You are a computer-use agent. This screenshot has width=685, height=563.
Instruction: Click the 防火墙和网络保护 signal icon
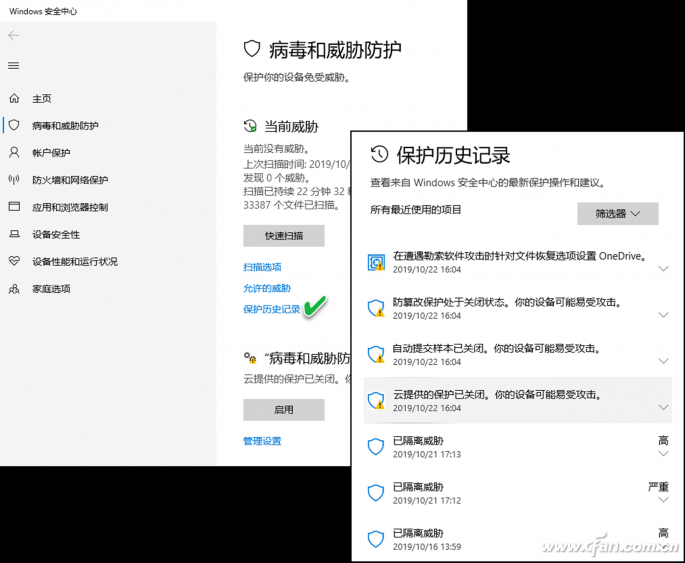(x=13, y=180)
